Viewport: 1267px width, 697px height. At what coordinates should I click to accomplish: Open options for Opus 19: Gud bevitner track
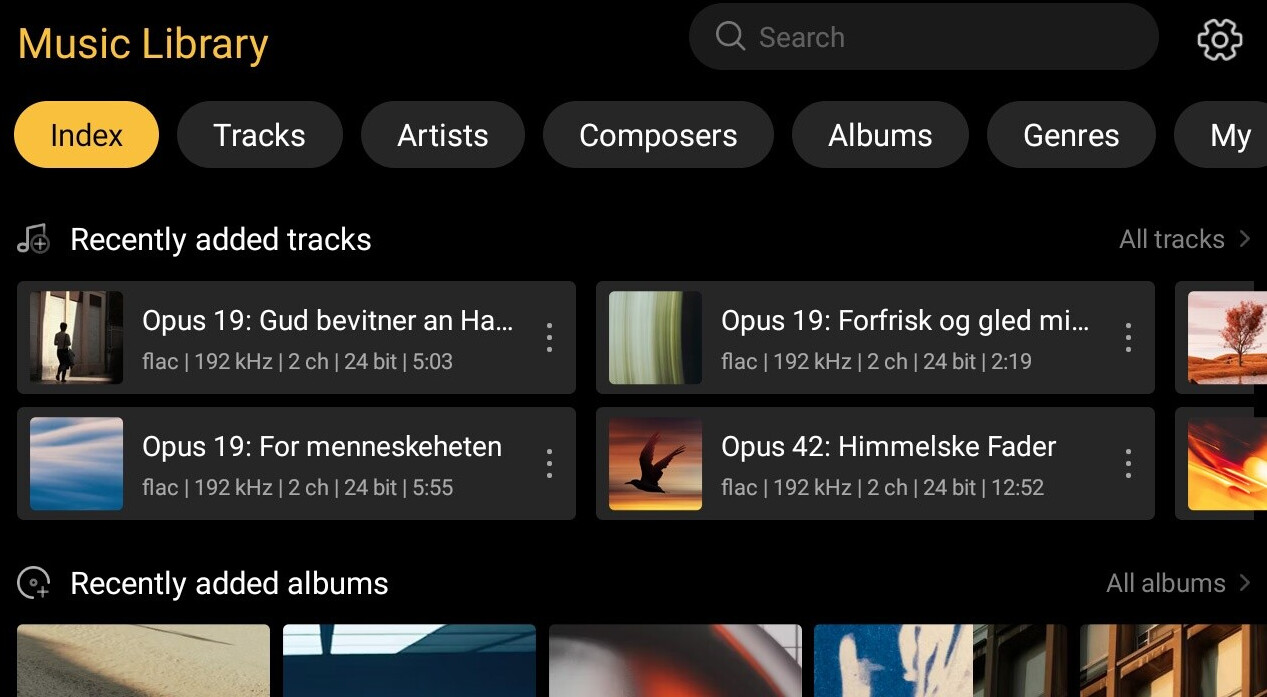(549, 338)
